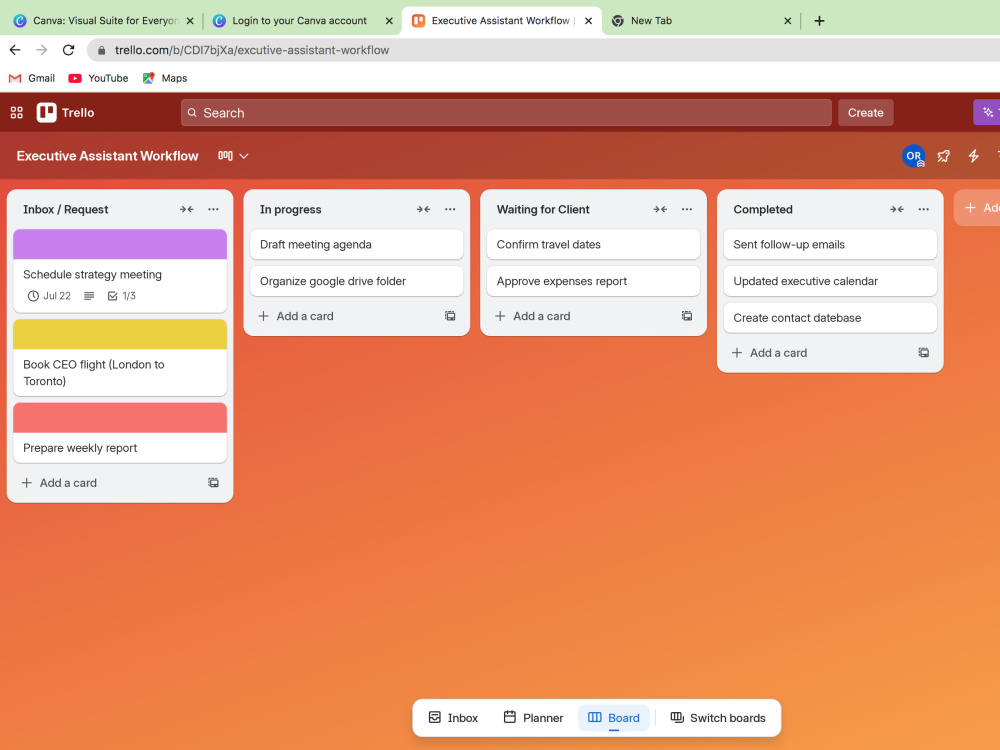Create from template in Completed list
1000x750 pixels.
coord(923,353)
